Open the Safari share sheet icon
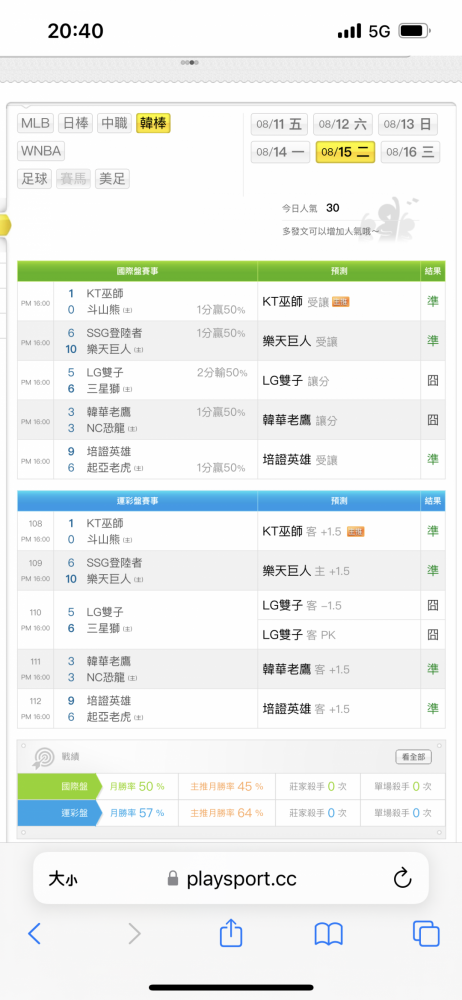Screen dimensions: 462x1000 pyautogui.click(x=231, y=932)
